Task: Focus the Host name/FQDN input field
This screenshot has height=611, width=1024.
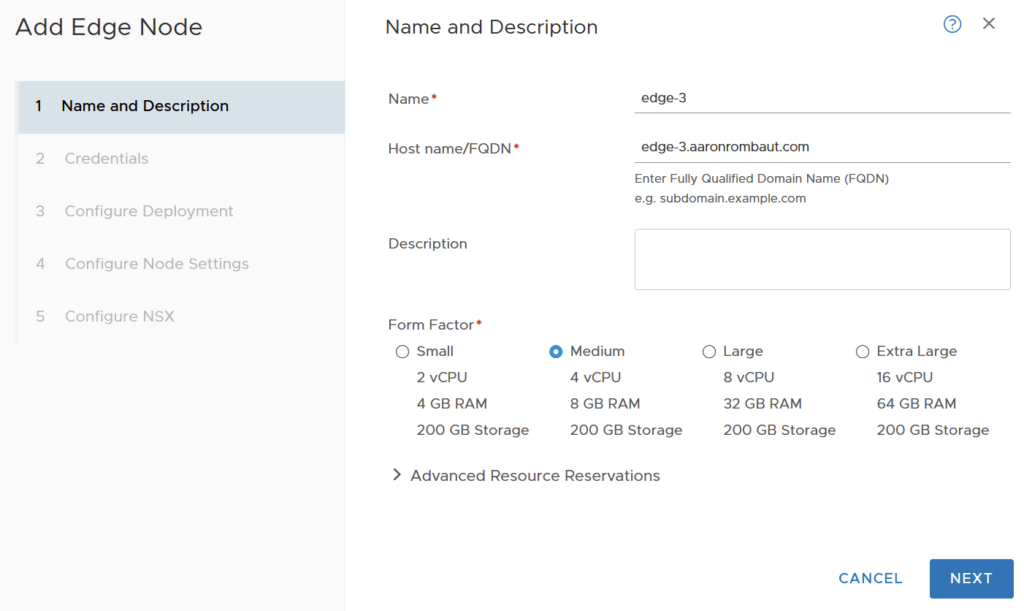Action: click(x=822, y=146)
